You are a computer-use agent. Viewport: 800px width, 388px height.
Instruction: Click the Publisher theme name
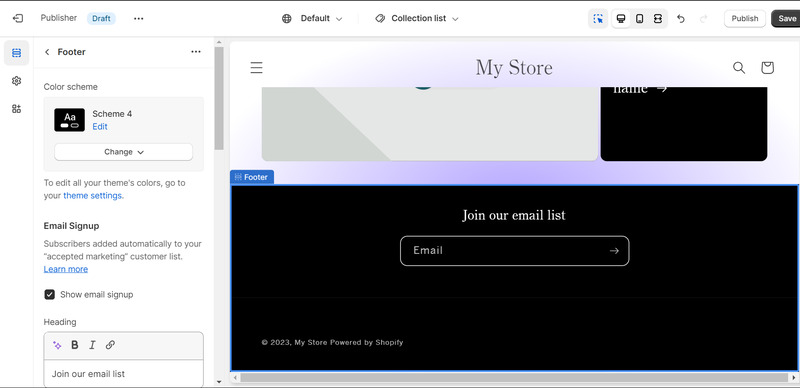tap(59, 18)
